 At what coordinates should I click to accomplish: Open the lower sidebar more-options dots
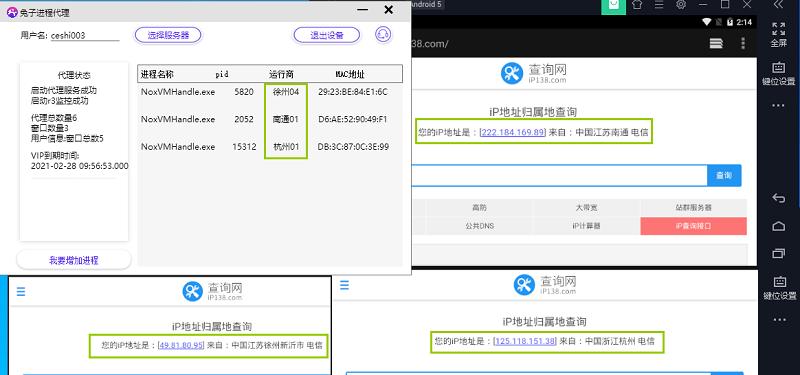click(x=779, y=320)
